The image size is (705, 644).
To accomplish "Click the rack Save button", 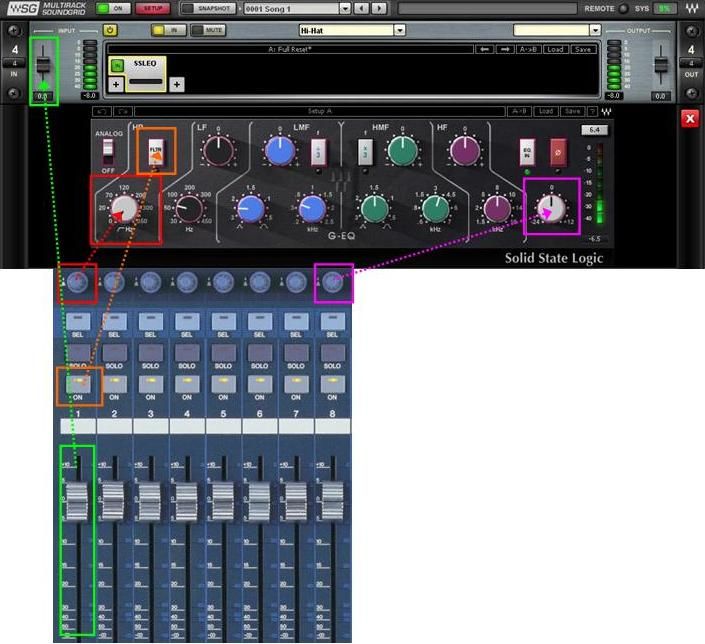I will coord(583,49).
